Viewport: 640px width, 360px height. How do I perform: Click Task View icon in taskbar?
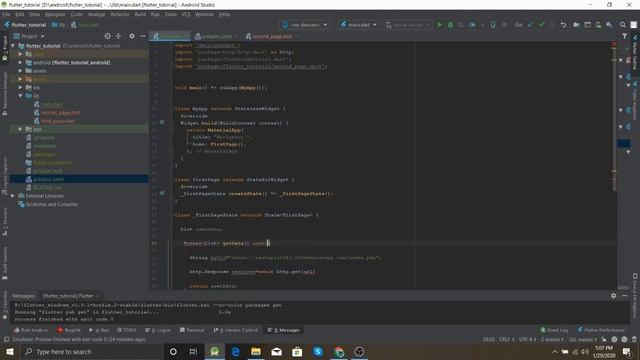pos(193,351)
